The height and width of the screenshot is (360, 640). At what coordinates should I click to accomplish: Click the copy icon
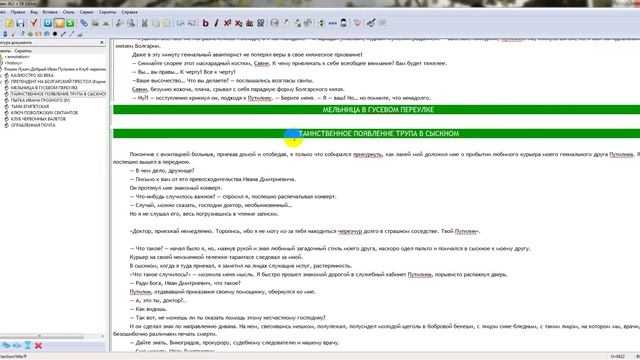[155, 23]
